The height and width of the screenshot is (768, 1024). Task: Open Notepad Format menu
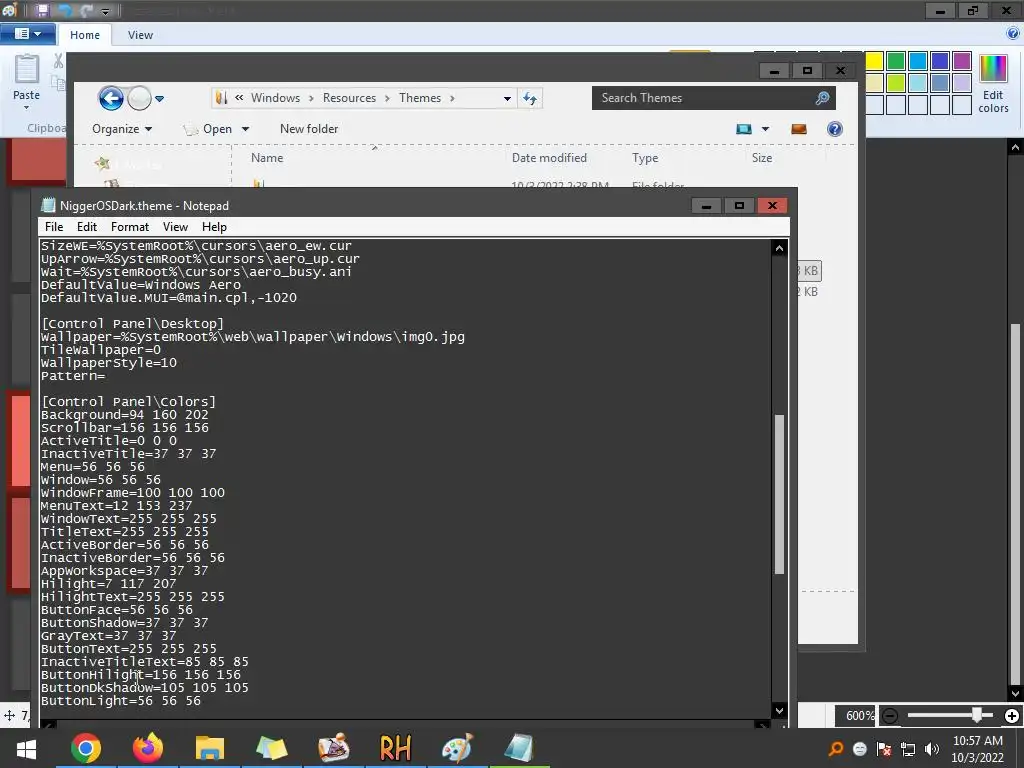[x=130, y=227]
